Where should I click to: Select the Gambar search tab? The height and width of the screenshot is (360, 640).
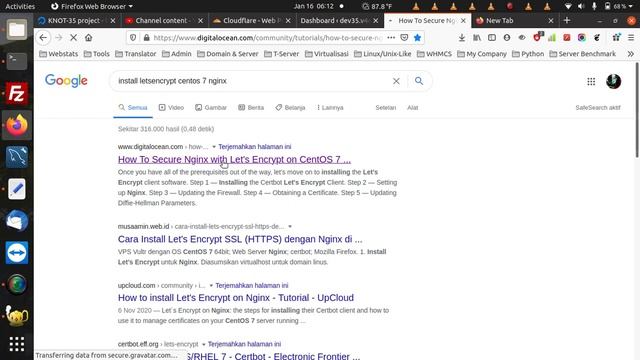point(211,108)
